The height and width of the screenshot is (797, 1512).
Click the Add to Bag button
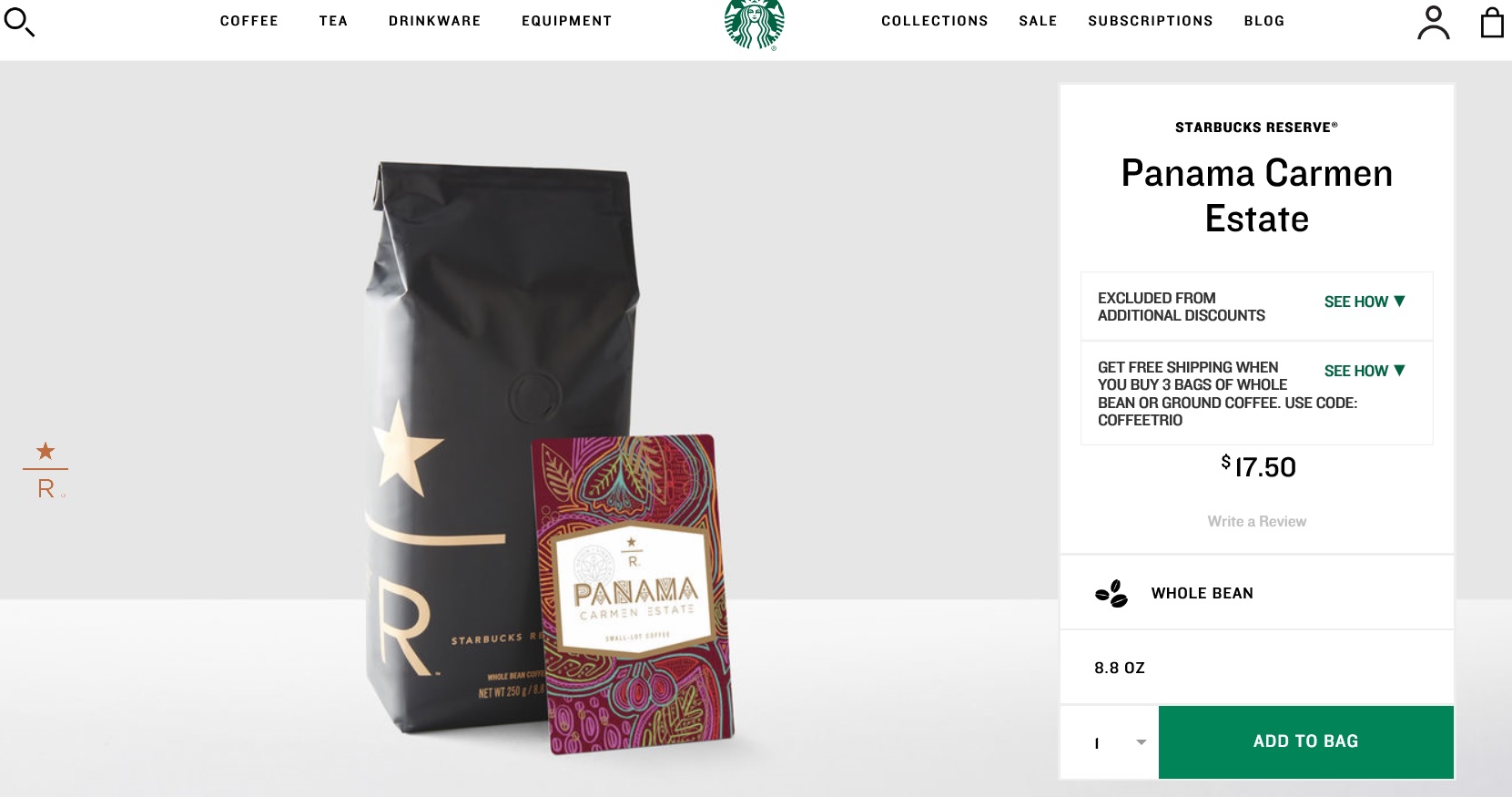pyautogui.click(x=1306, y=742)
